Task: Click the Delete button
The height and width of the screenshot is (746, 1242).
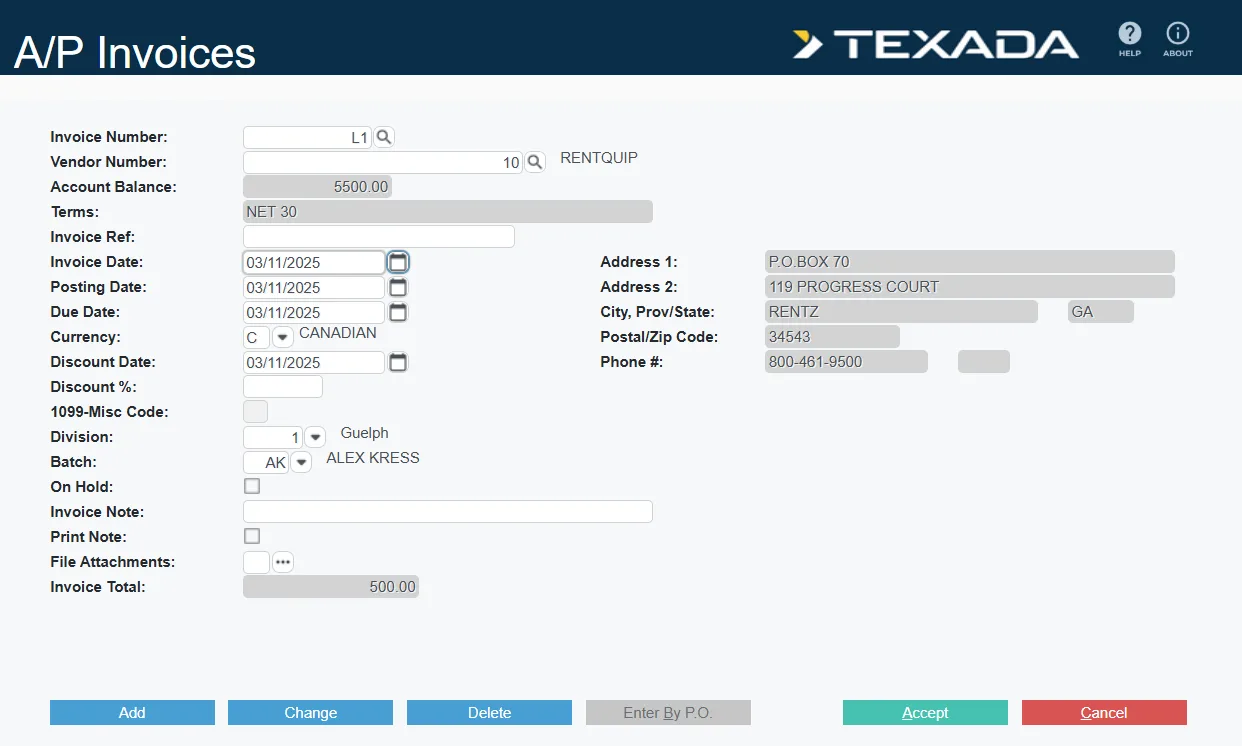Action: (x=489, y=713)
